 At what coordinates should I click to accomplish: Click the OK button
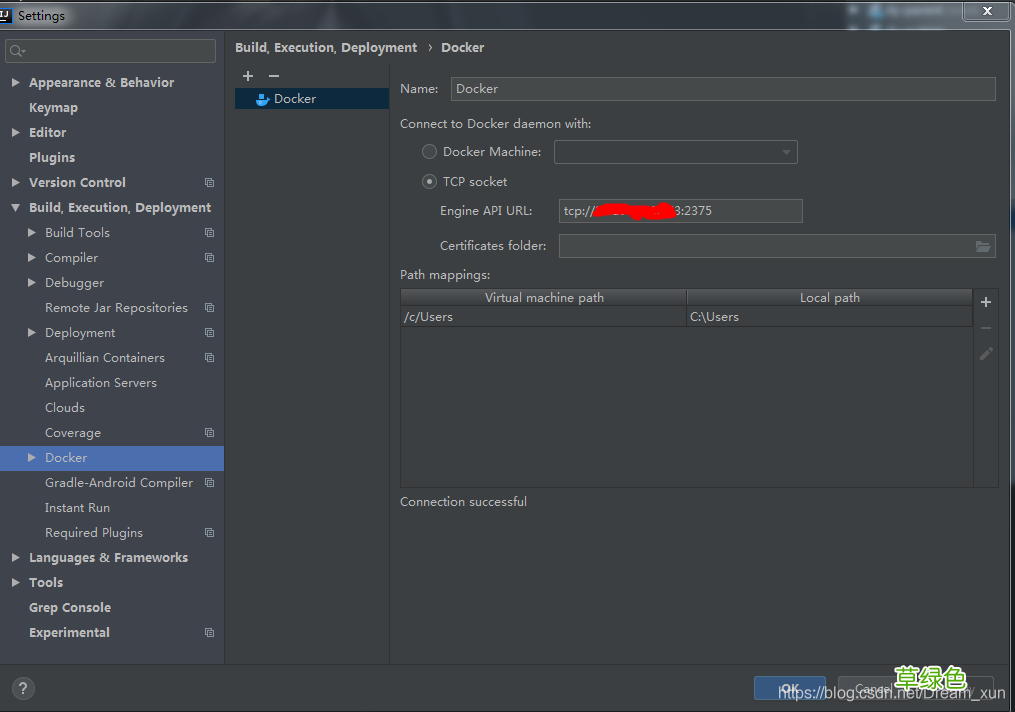pos(789,688)
